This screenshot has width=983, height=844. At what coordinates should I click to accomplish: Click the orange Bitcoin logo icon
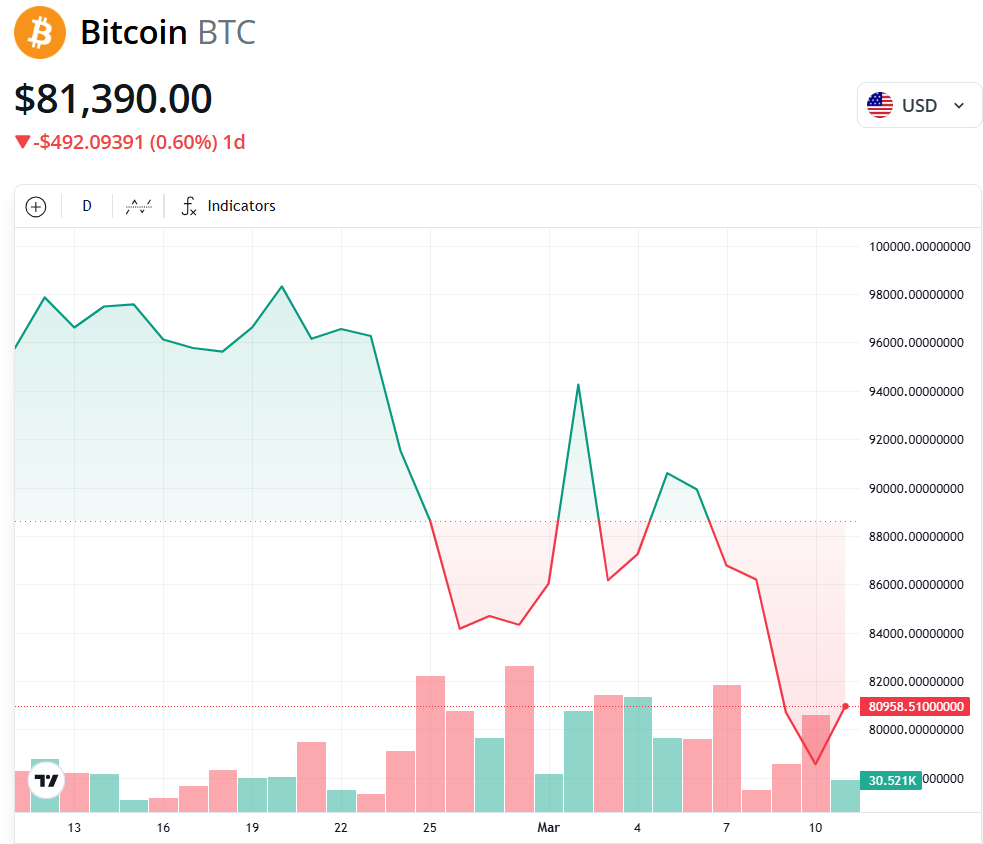click(40, 33)
